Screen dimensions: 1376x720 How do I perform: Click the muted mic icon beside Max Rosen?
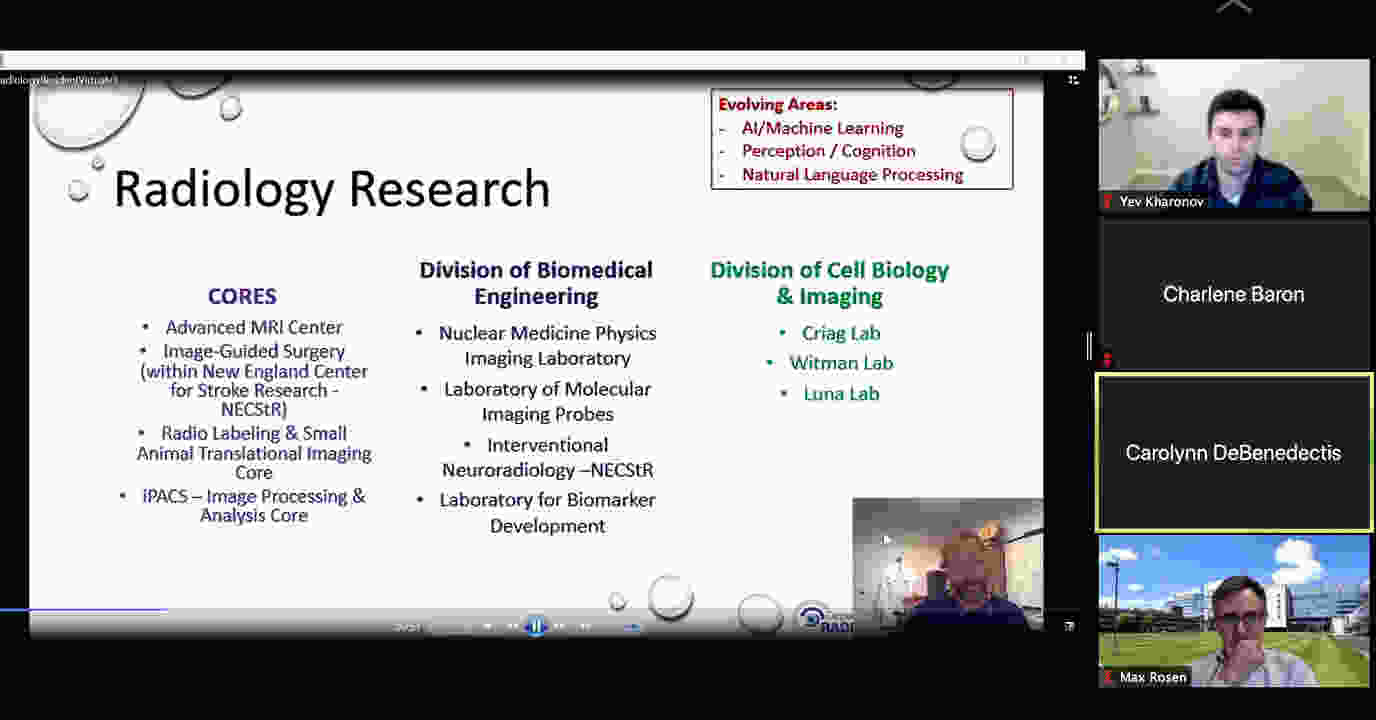pos(1107,678)
